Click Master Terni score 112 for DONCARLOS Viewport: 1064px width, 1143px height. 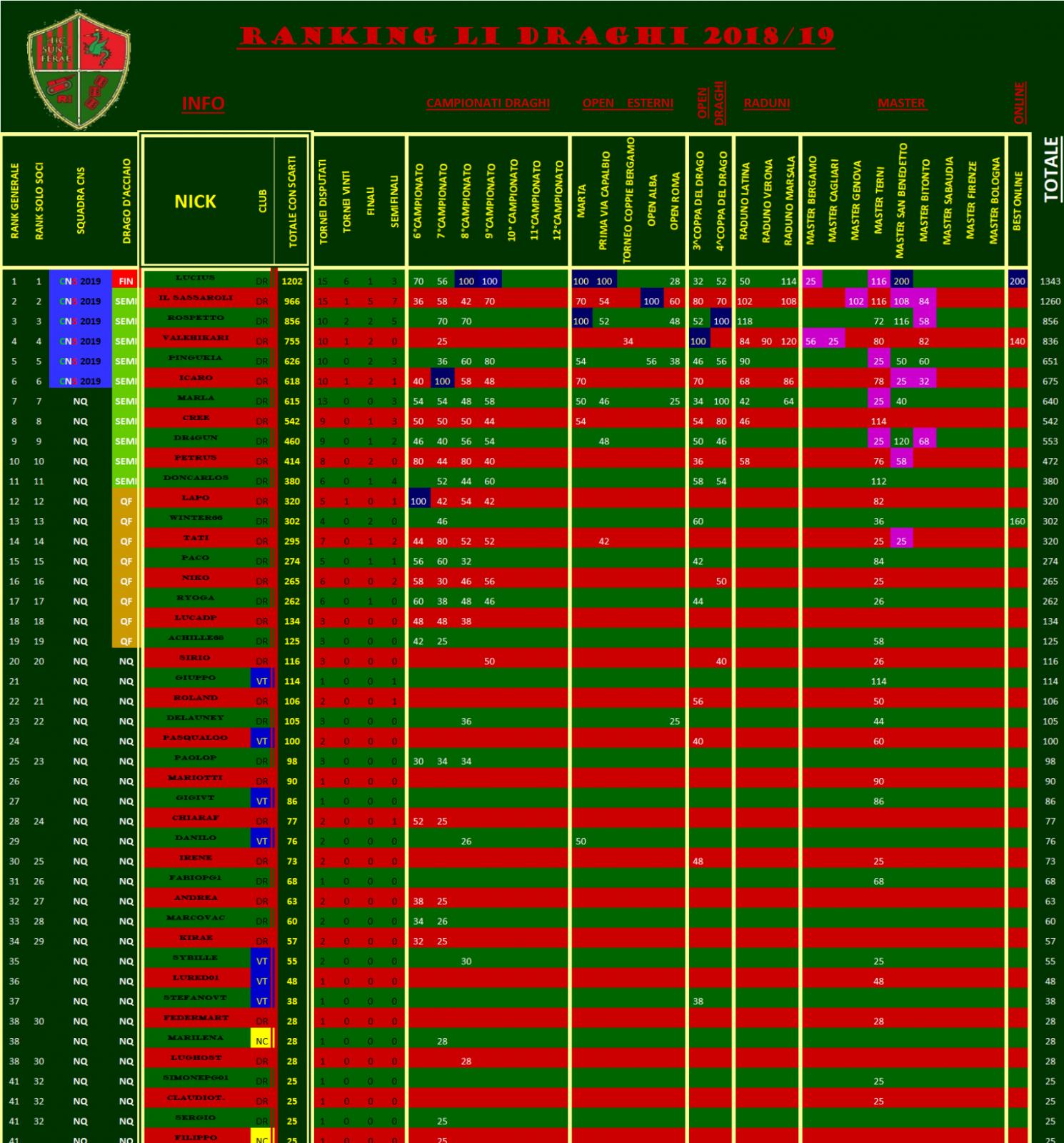click(x=878, y=481)
